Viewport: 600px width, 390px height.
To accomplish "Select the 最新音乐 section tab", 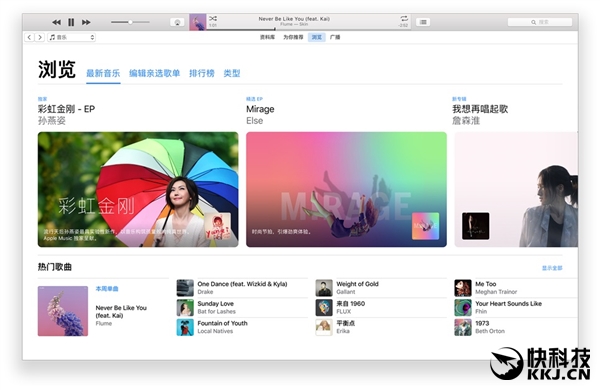I will [x=103, y=73].
